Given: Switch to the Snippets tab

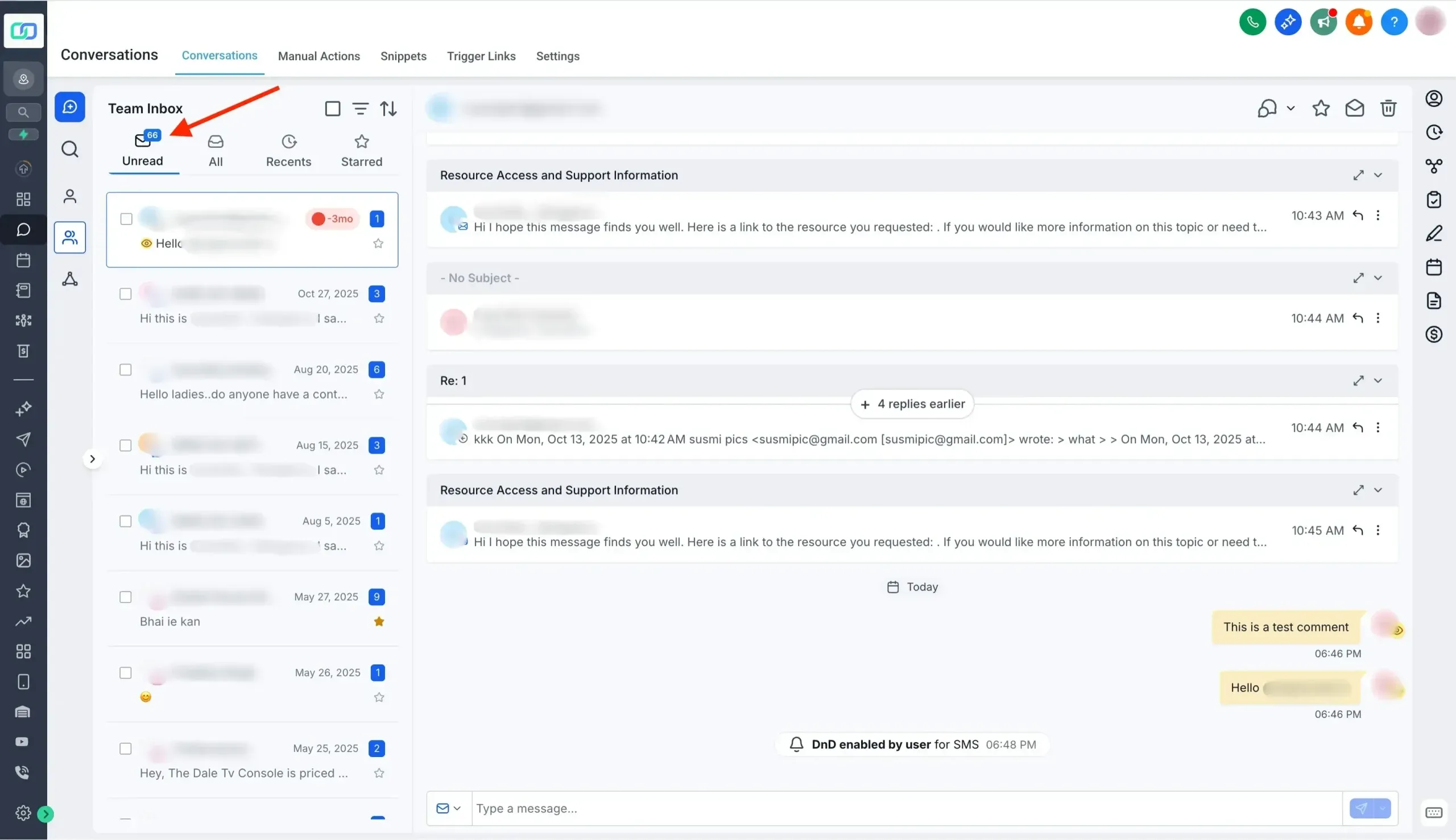Looking at the screenshot, I should pyautogui.click(x=403, y=56).
